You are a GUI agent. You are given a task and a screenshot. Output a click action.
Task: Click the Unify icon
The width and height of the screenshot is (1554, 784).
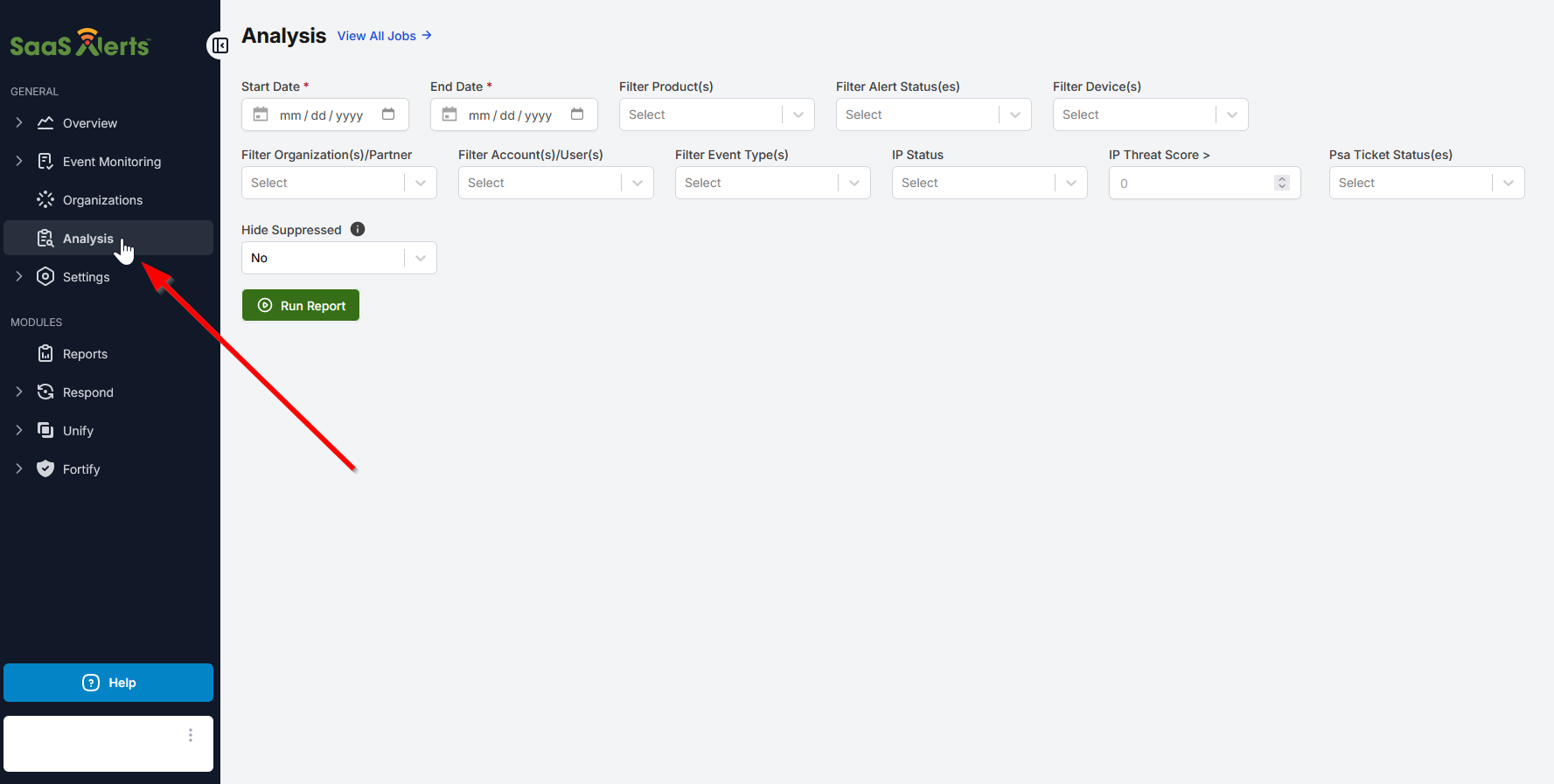(x=45, y=431)
